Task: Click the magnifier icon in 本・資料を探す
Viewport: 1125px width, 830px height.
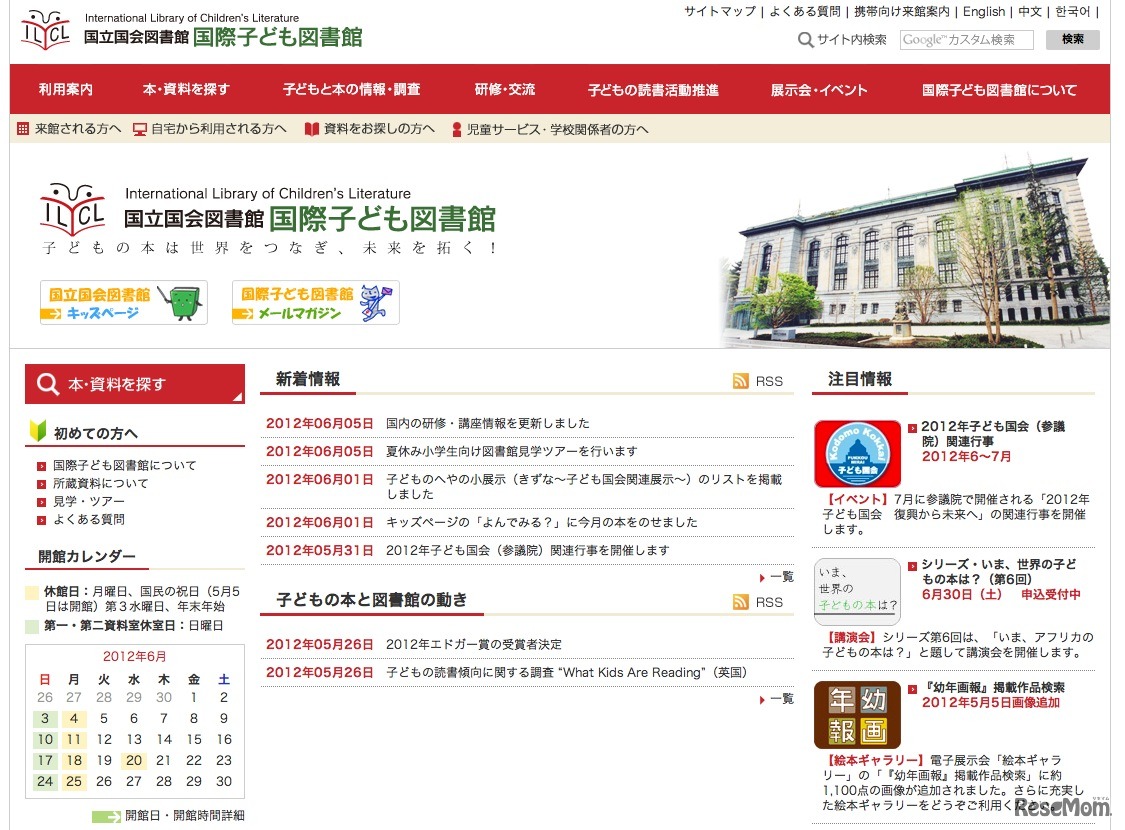Action: [x=47, y=384]
